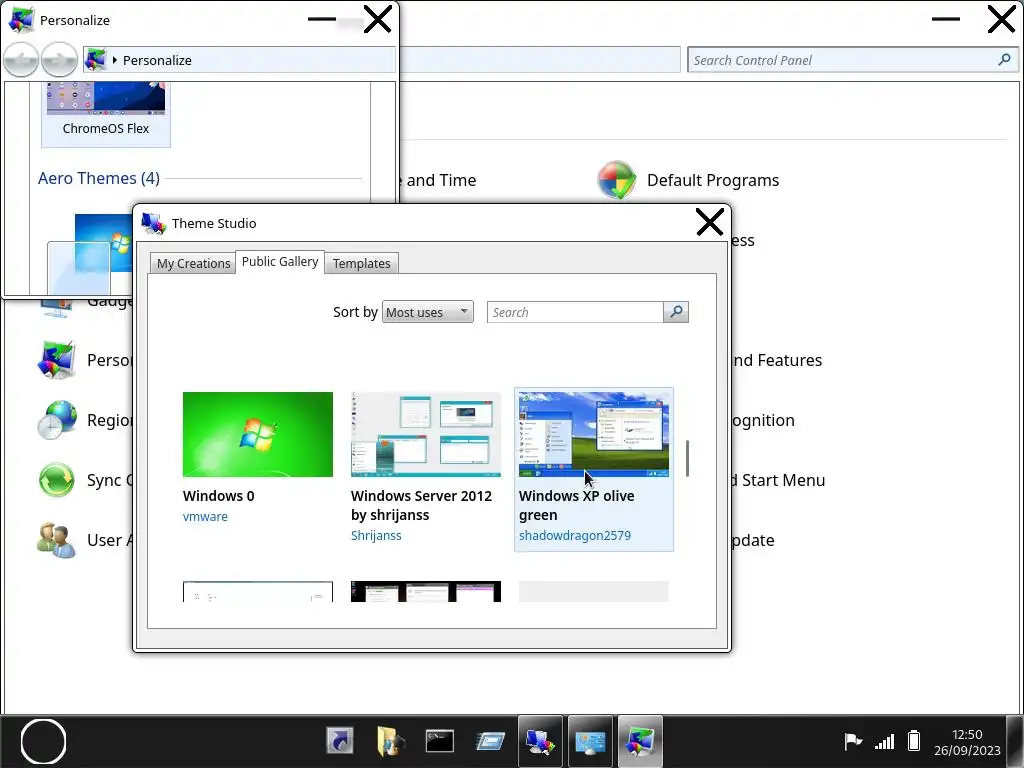The width and height of the screenshot is (1024, 768).
Task: Click the Windows Server 2012 by shrijanss title
Action: point(421,505)
